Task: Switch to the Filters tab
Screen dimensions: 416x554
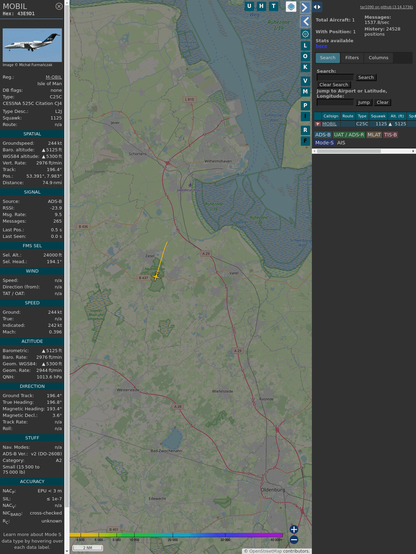Action: [x=352, y=58]
